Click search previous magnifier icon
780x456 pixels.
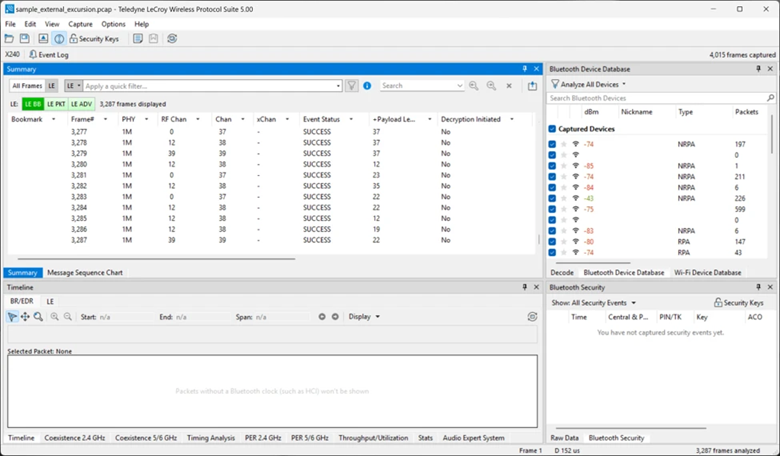point(474,86)
